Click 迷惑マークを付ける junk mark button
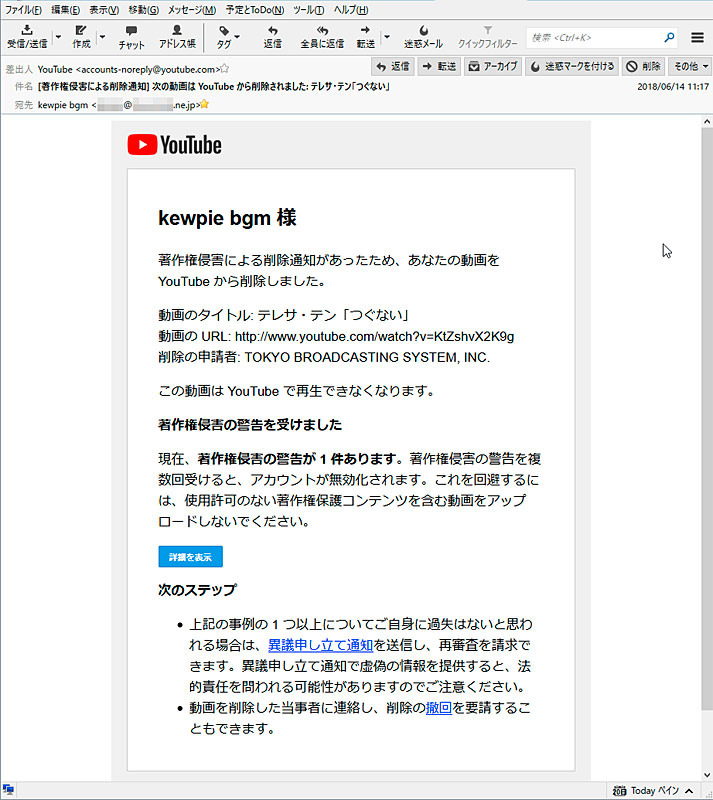The height and width of the screenshot is (800, 713). pyautogui.click(x=572, y=67)
